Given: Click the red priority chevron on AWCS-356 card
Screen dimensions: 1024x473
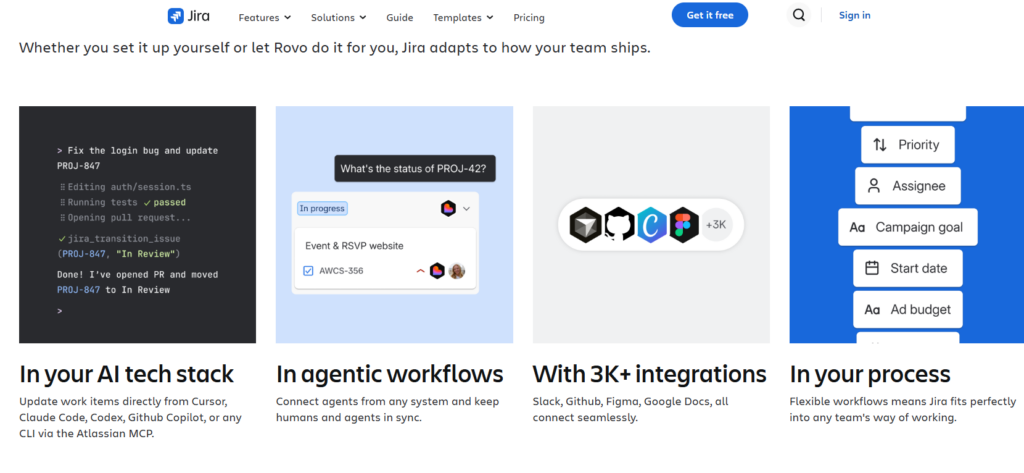Looking at the screenshot, I should [421, 270].
